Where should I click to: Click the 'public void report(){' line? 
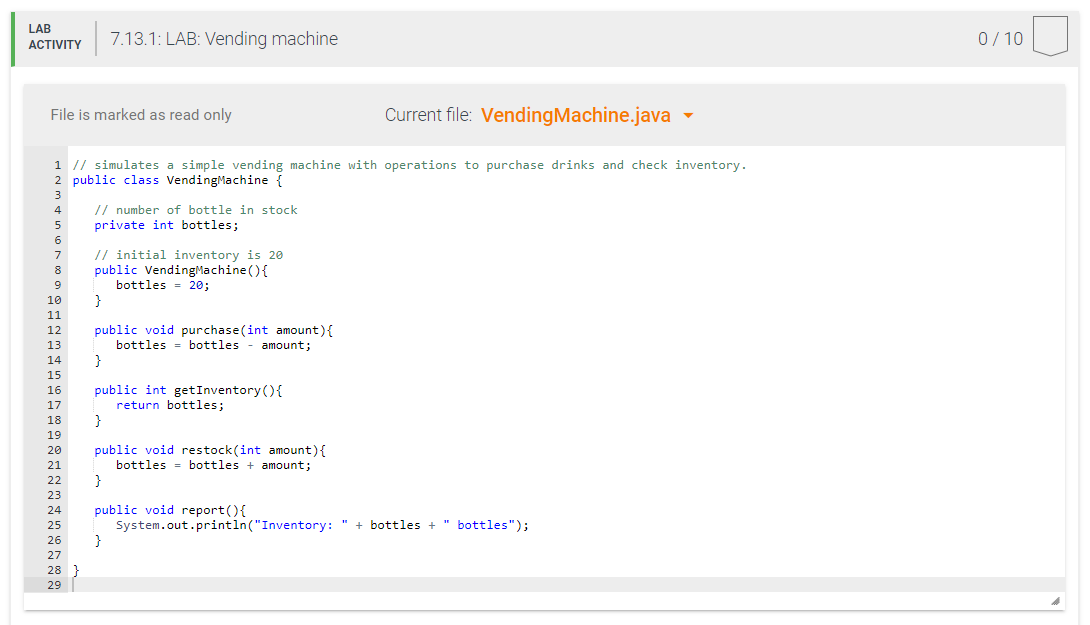coord(170,510)
